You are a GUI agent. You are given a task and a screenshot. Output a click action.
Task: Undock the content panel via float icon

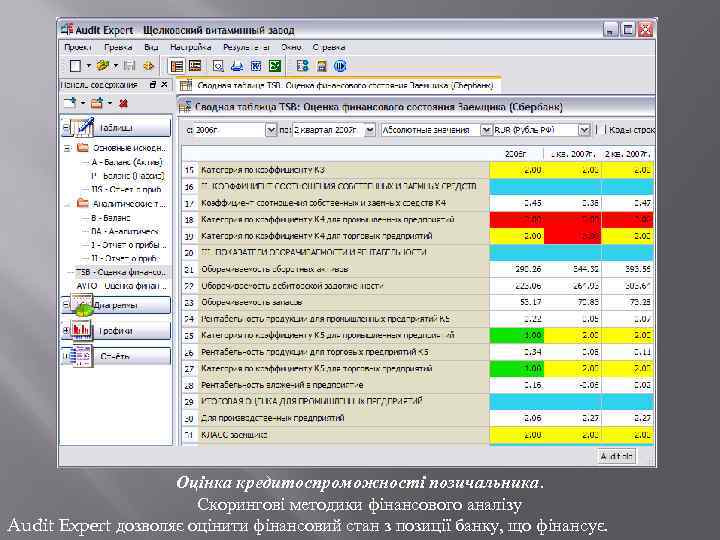point(153,84)
